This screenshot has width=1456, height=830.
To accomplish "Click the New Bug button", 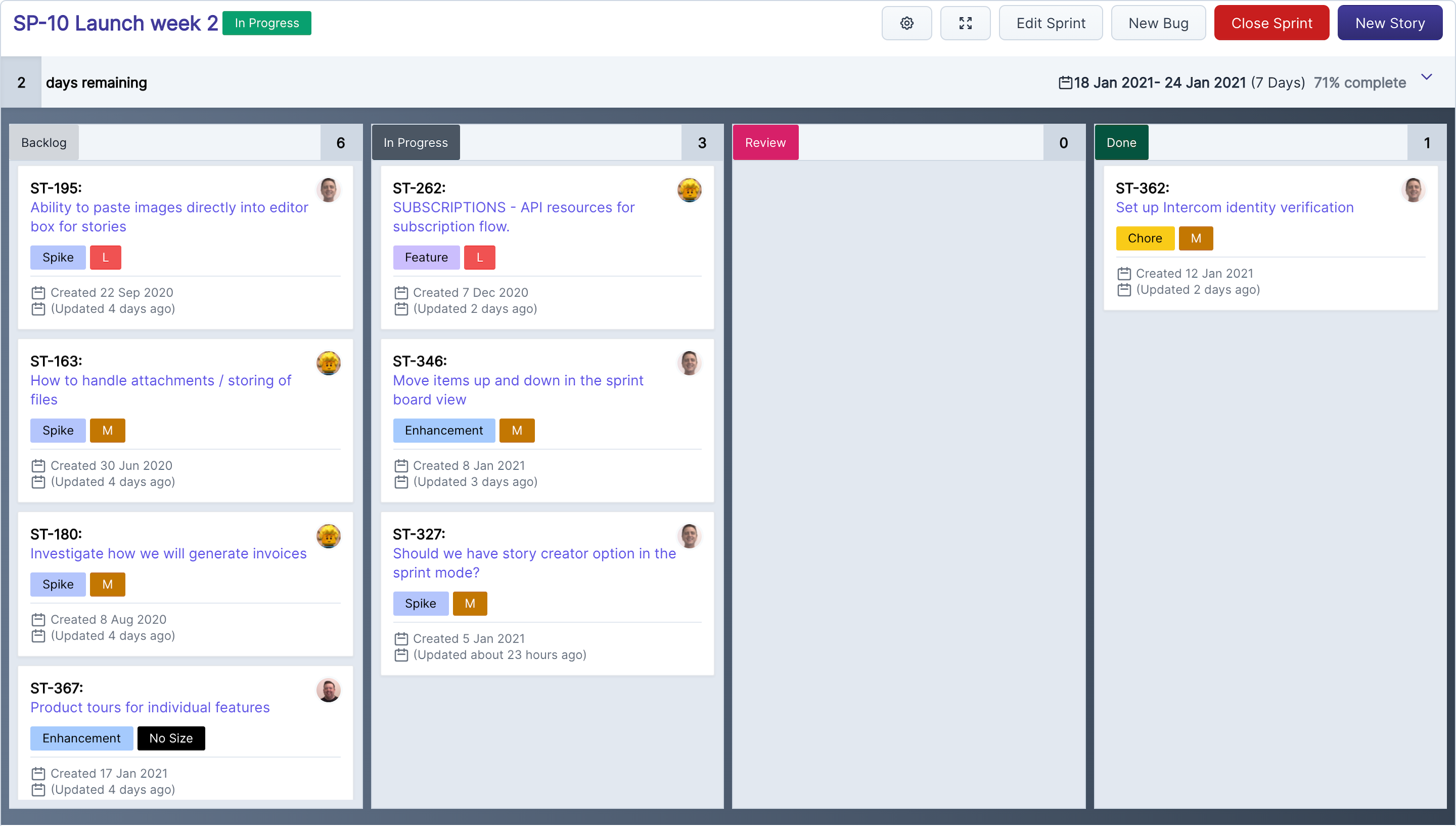I will [1158, 23].
